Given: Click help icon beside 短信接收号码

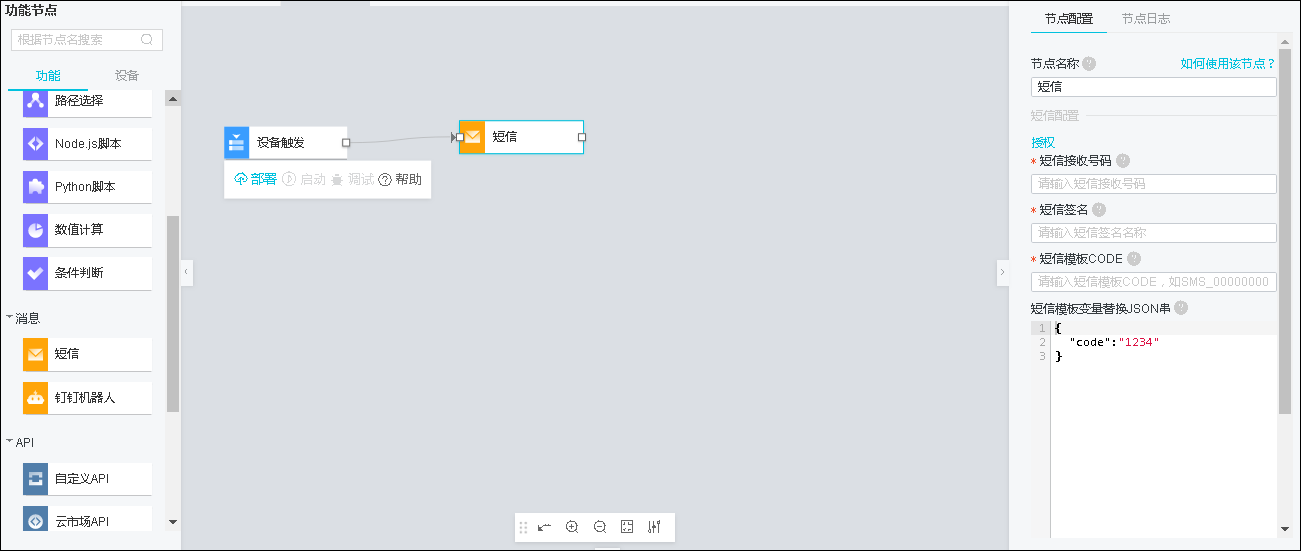Looking at the screenshot, I should point(1123,161).
